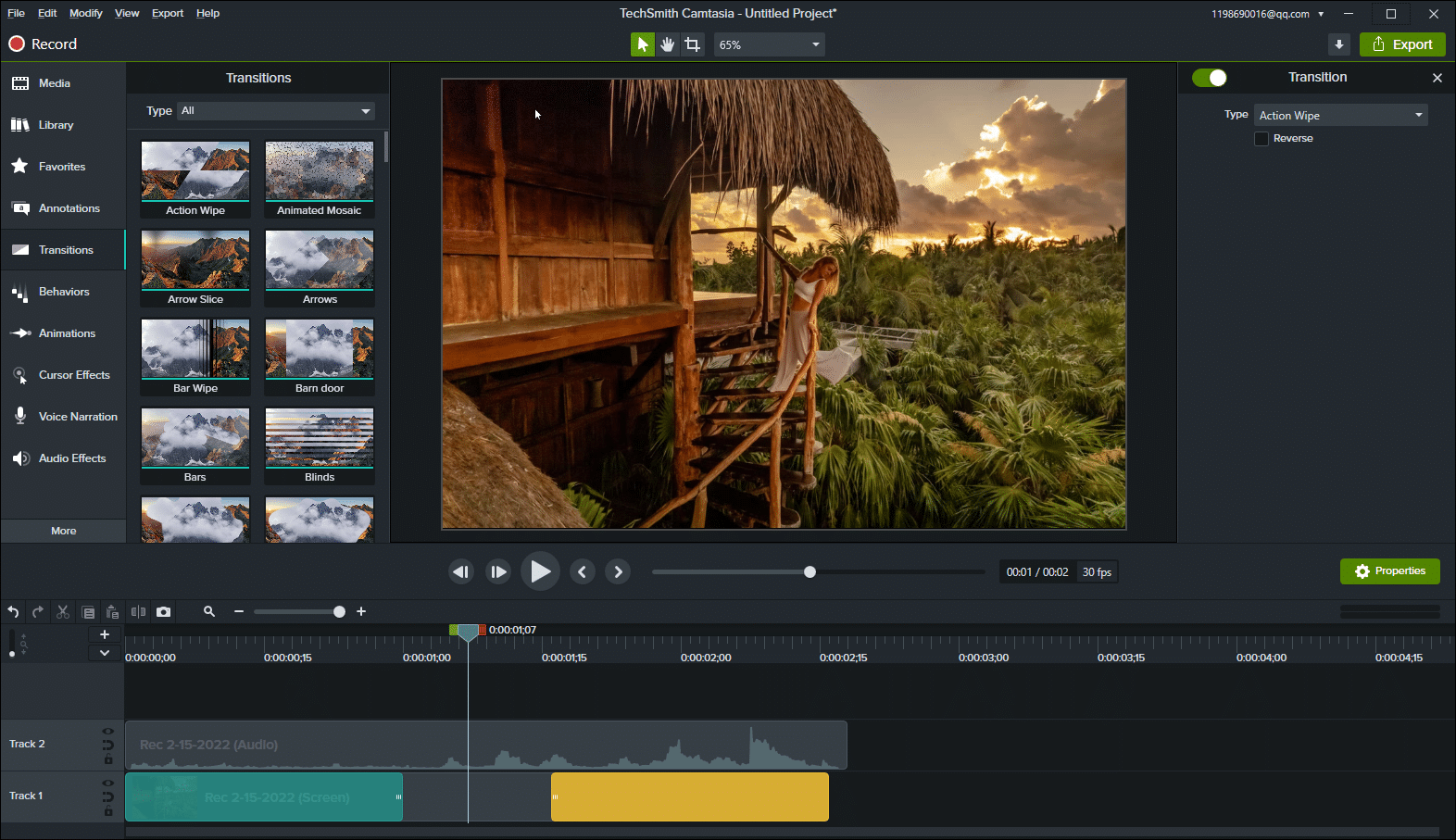Image resolution: width=1456 pixels, height=840 pixels.
Task: Click the download arrow icon near Export
Action: click(1338, 44)
